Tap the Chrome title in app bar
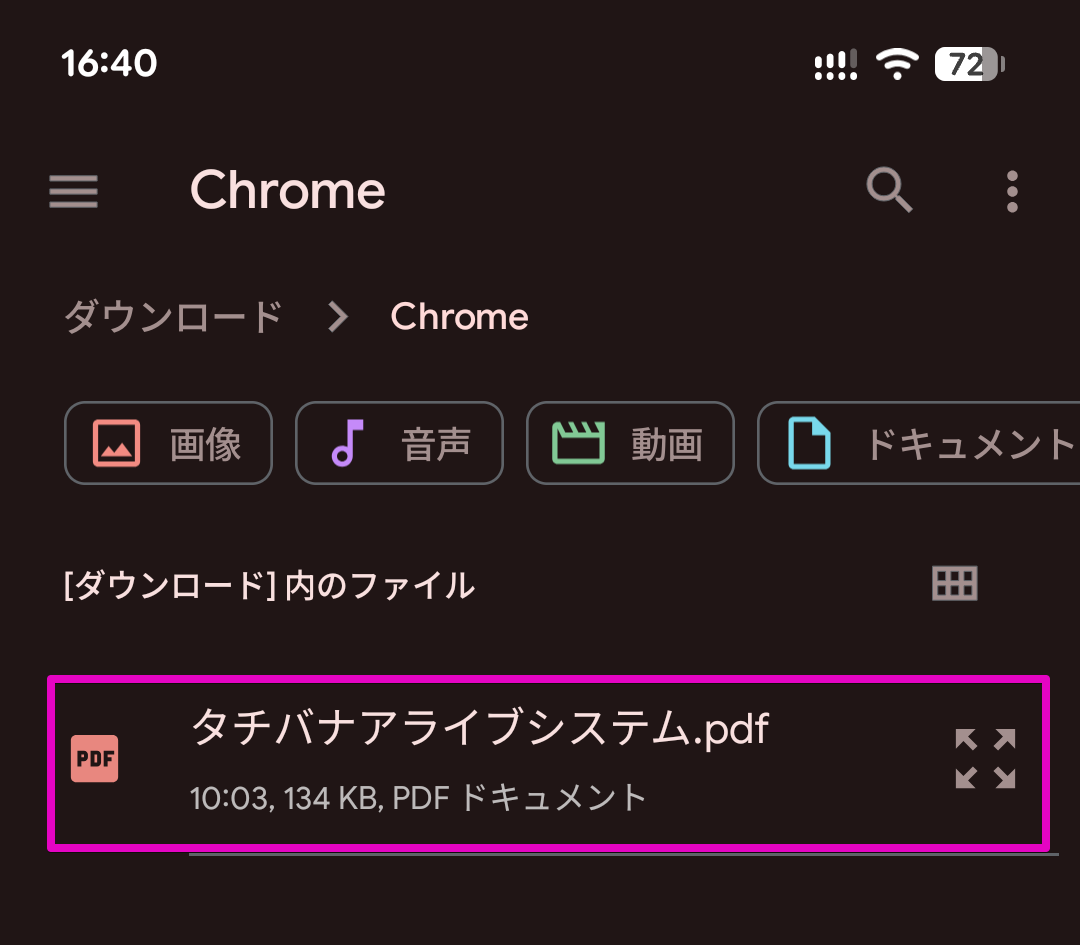The width and height of the screenshot is (1080, 945). pyautogui.click(x=287, y=190)
